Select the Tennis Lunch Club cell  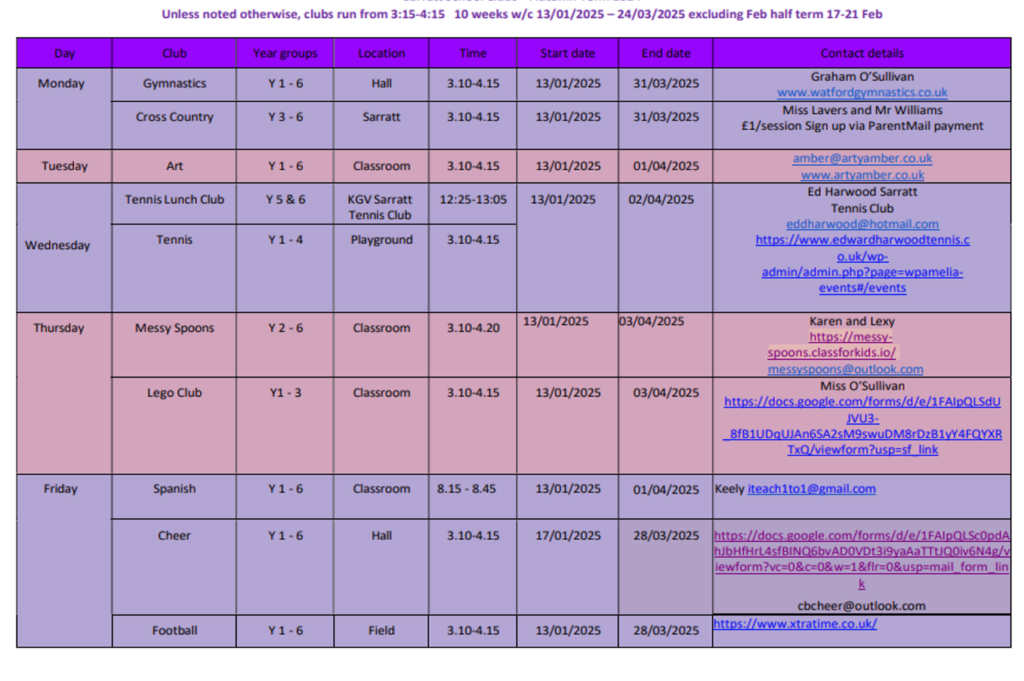[x=174, y=199]
